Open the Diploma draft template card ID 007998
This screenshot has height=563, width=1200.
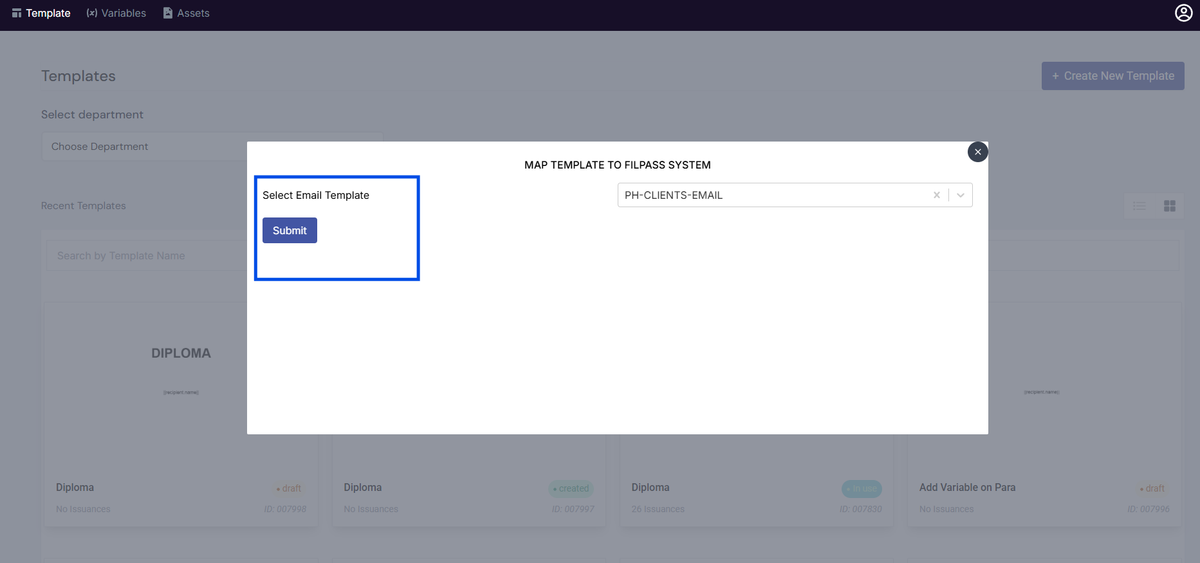click(x=181, y=412)
